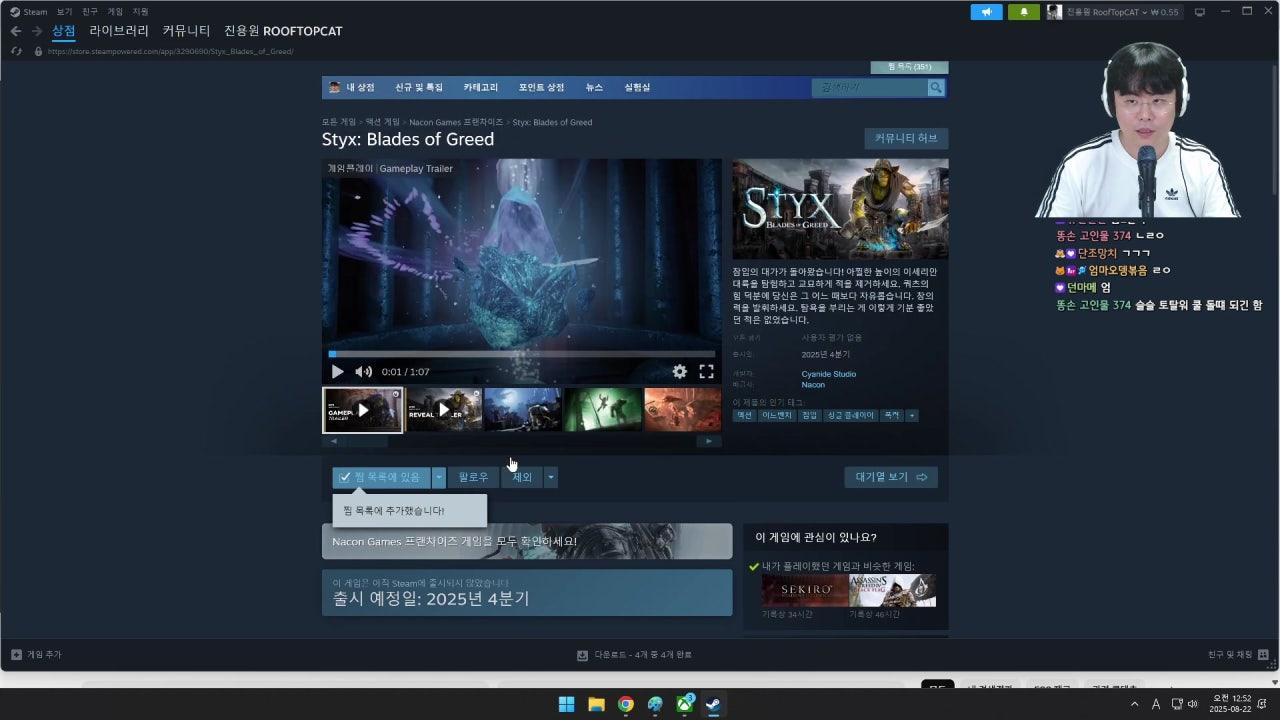Image resolution: width=1280 pixels, height=720 pixels.
Task: Open the Nacon publisher link
Action: (x=813, y=385)
